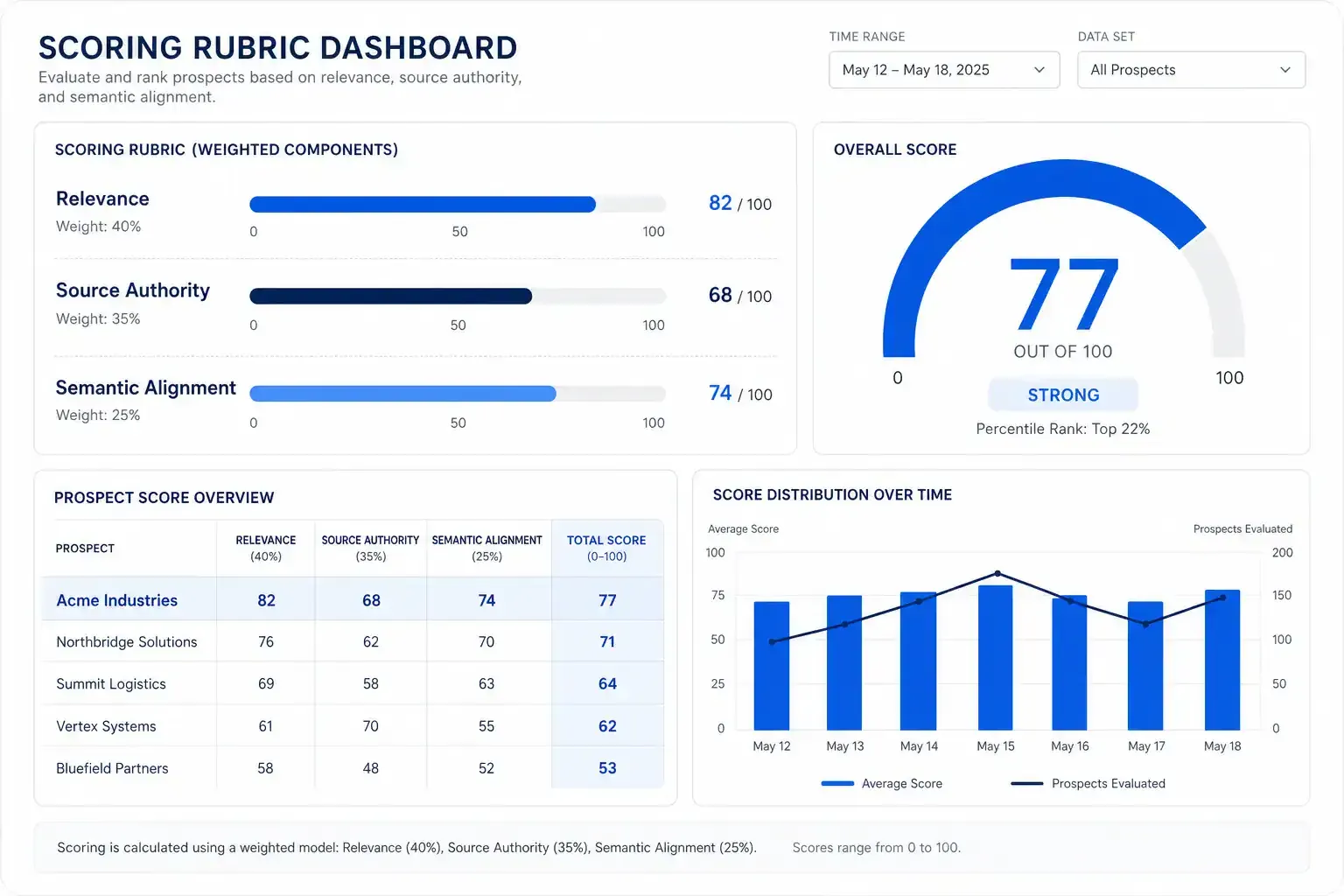Click the TOTAL SCORE column header
Viewport: 1344px width, 896px height.
click(x=606, y=549)
